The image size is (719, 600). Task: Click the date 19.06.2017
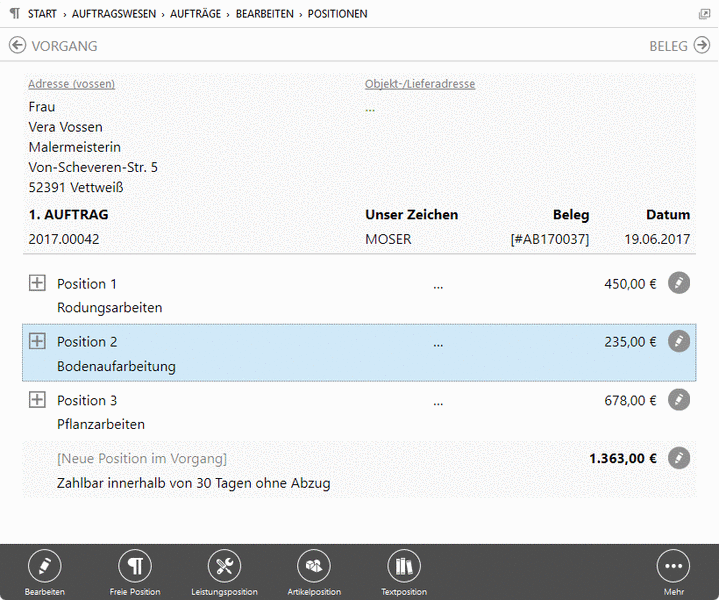pos(657,239)
